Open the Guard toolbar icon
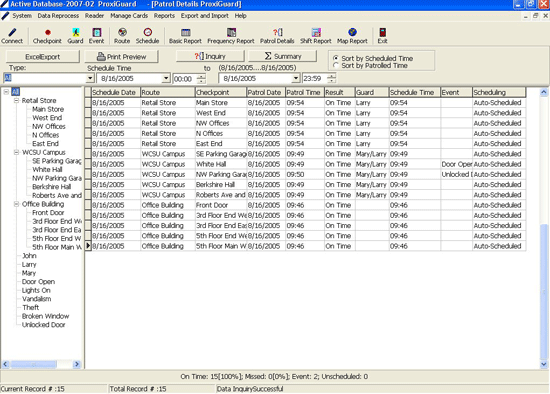The width and height of the screenshot is (550, 394). pyautogui.click(x=75, y=36)
